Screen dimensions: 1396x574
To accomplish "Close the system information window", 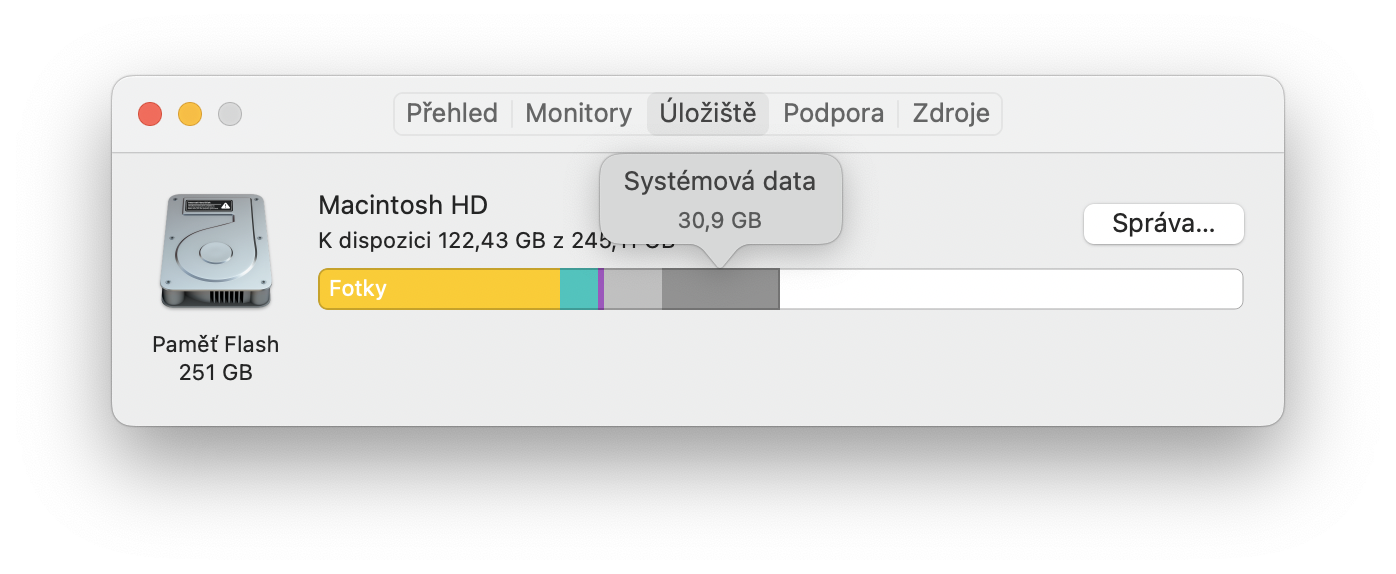I will point(150,114).
